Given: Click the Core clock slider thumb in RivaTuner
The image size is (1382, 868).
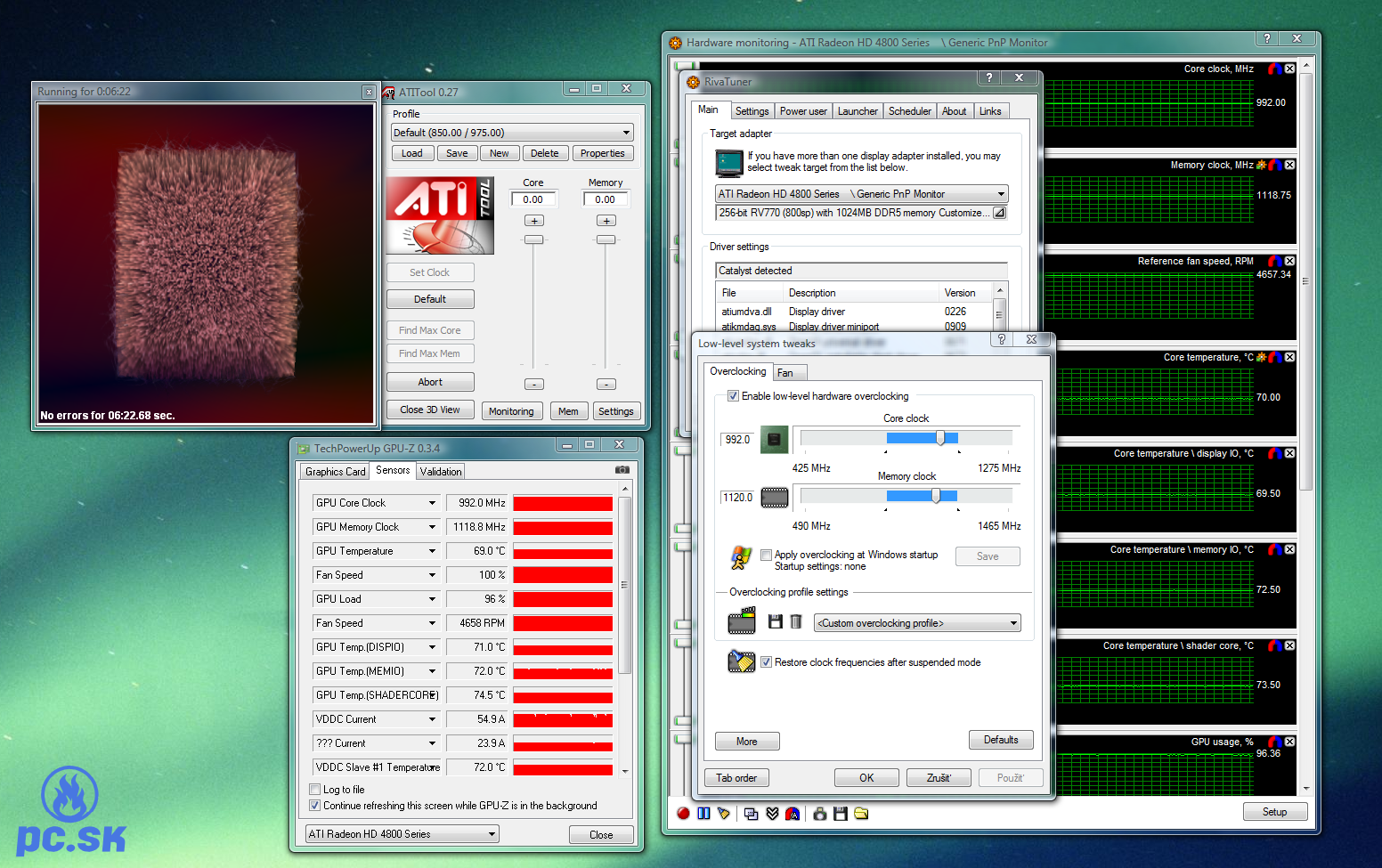Looking at the screenshot, I should [940, 437].
